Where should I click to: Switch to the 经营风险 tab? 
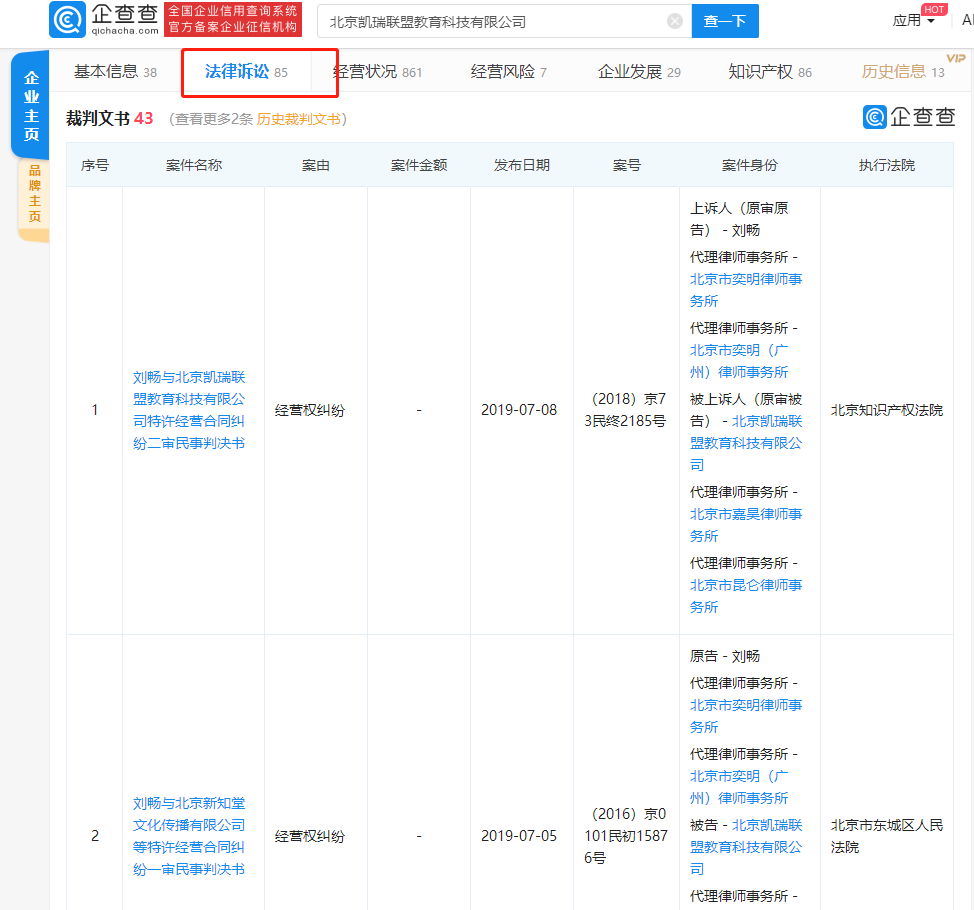(x=508, y=72)
